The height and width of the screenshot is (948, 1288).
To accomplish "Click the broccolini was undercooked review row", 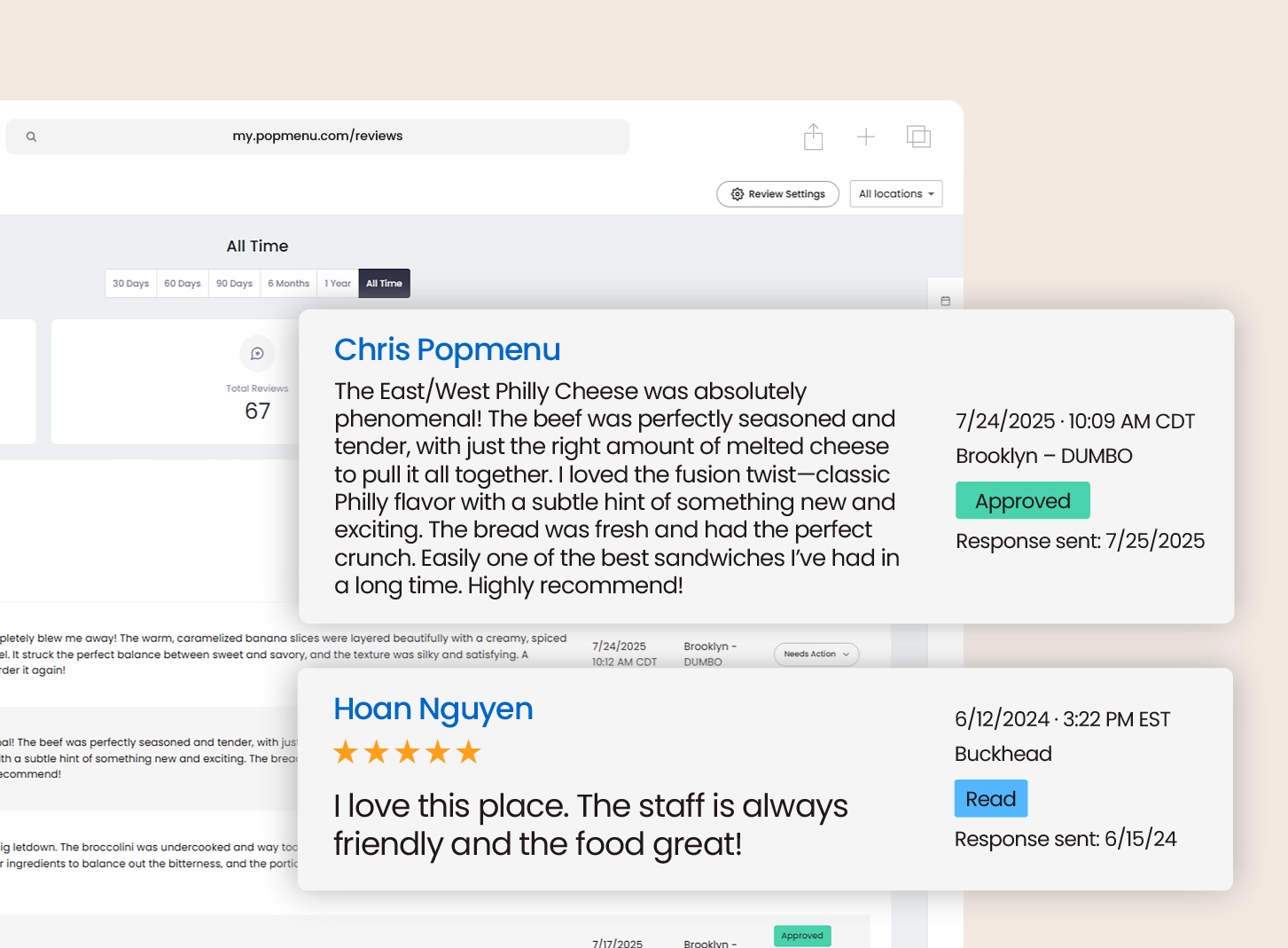I will 149,856.
